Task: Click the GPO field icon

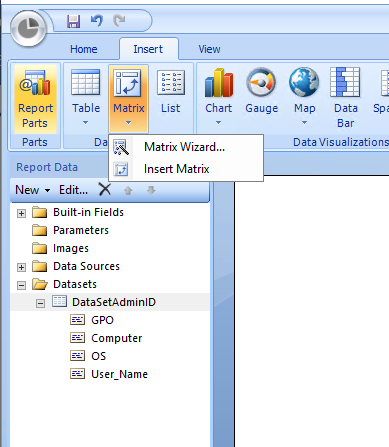Action: pyautogui.click(x=77, y=320)
